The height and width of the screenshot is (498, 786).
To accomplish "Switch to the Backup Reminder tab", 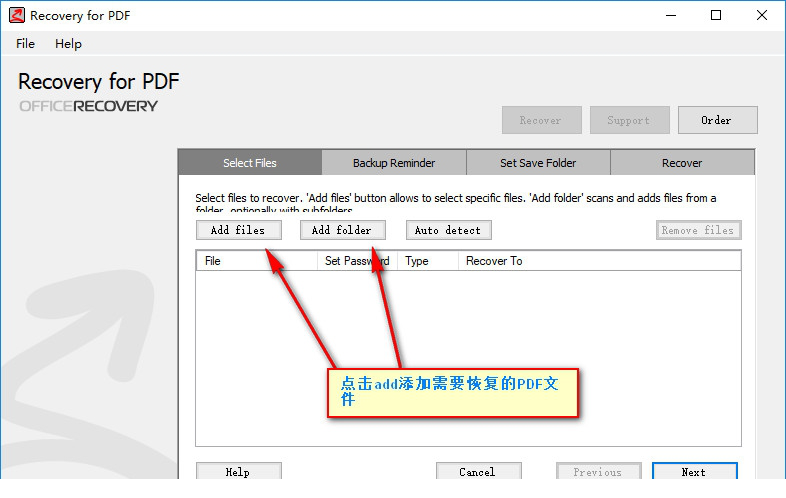I will (394, 162).
